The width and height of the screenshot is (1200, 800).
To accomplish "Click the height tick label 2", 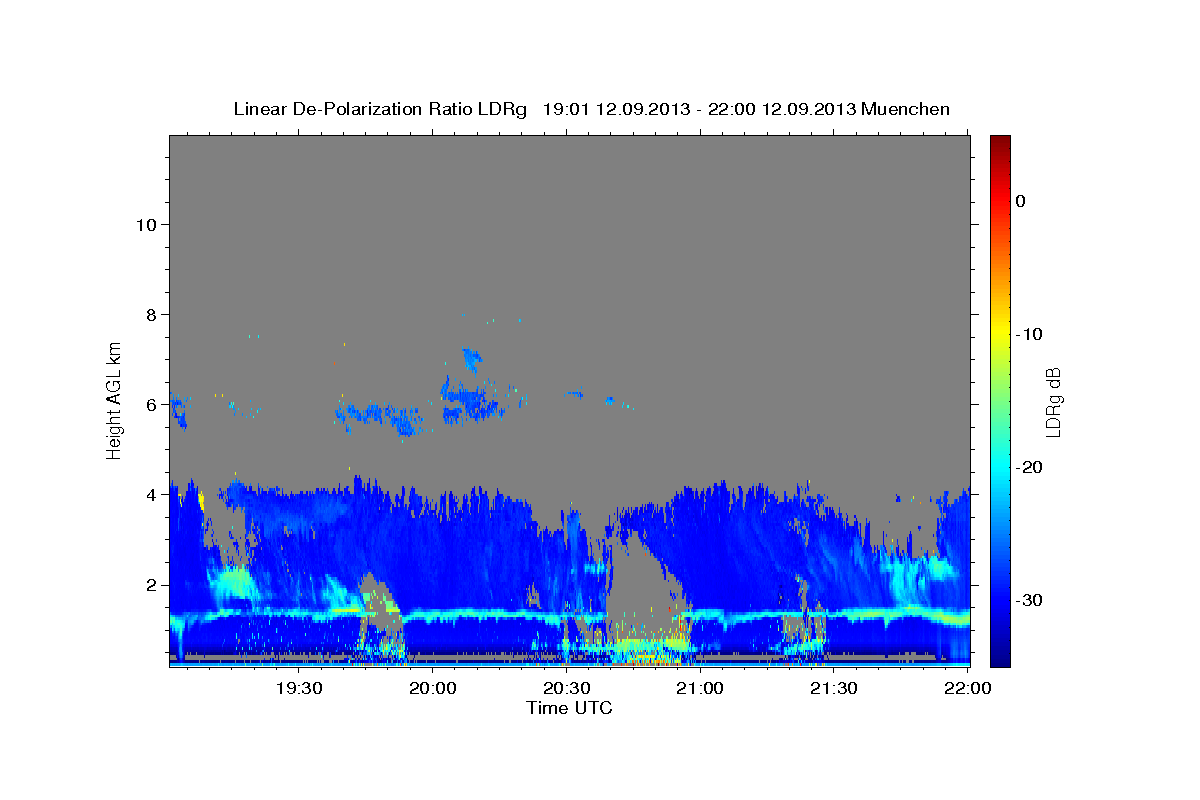I will pyautogui.click(x=153, y=585).
